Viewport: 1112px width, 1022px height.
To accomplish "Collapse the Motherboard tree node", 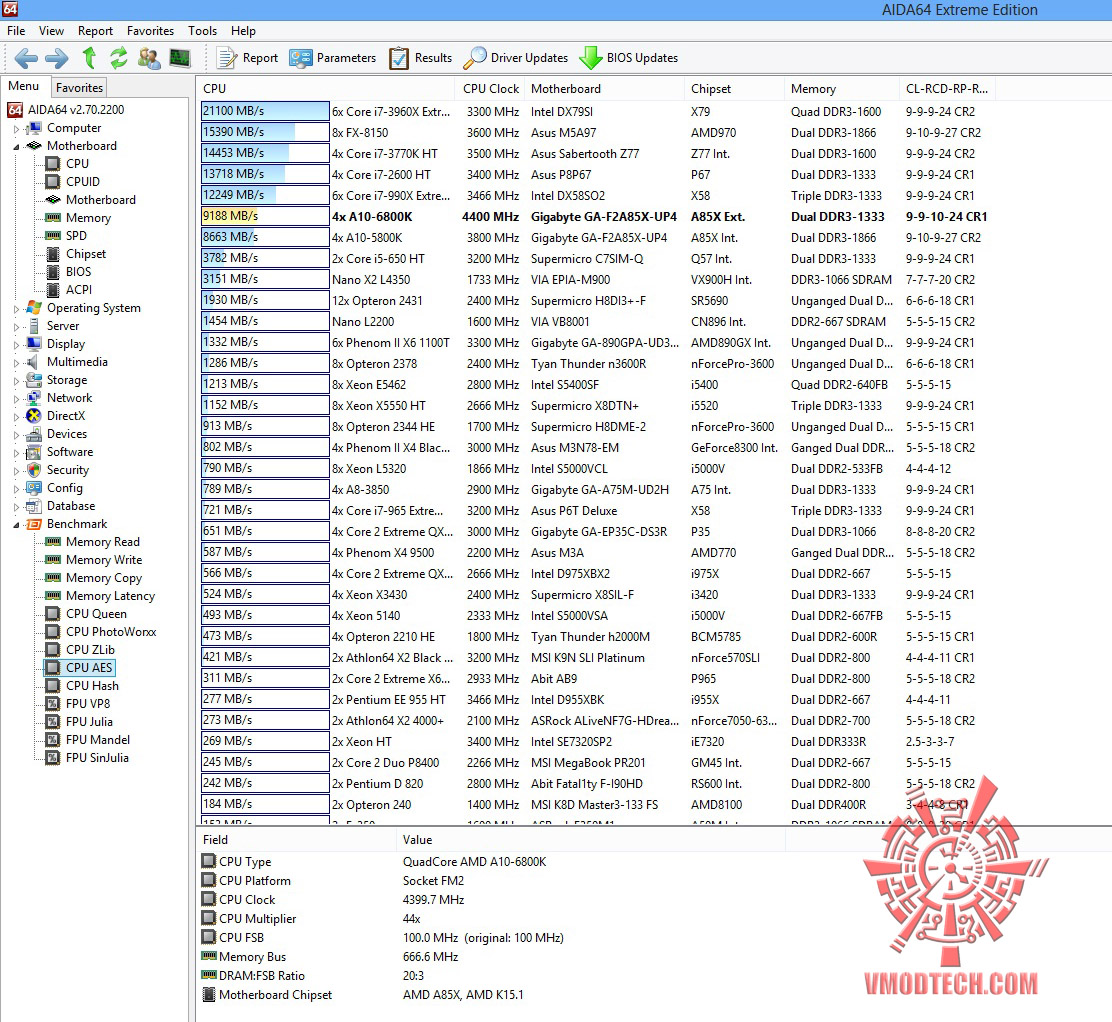I will 17,147.
